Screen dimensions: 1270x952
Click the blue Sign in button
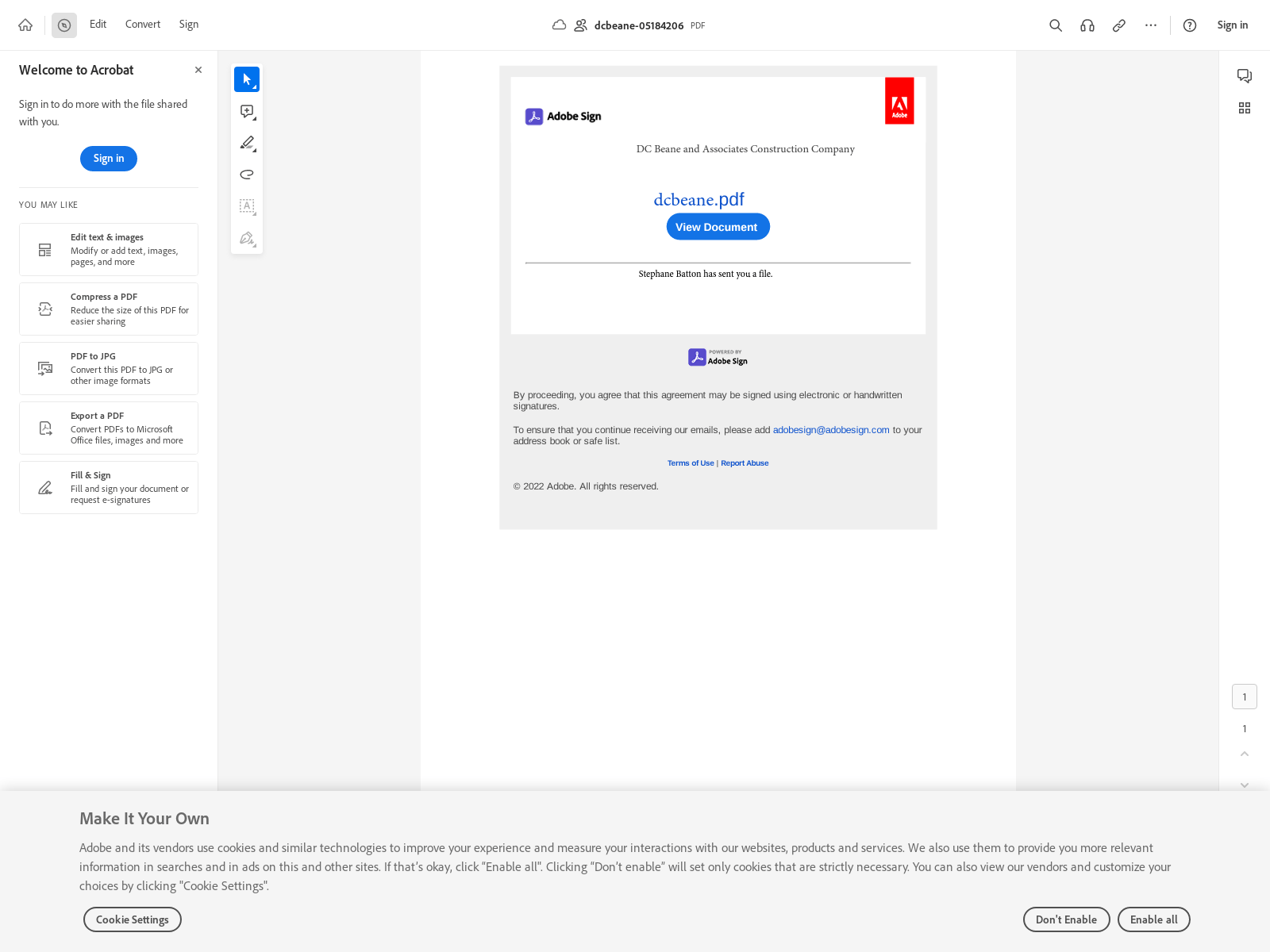pyautogui.click(x=109, y=159)
